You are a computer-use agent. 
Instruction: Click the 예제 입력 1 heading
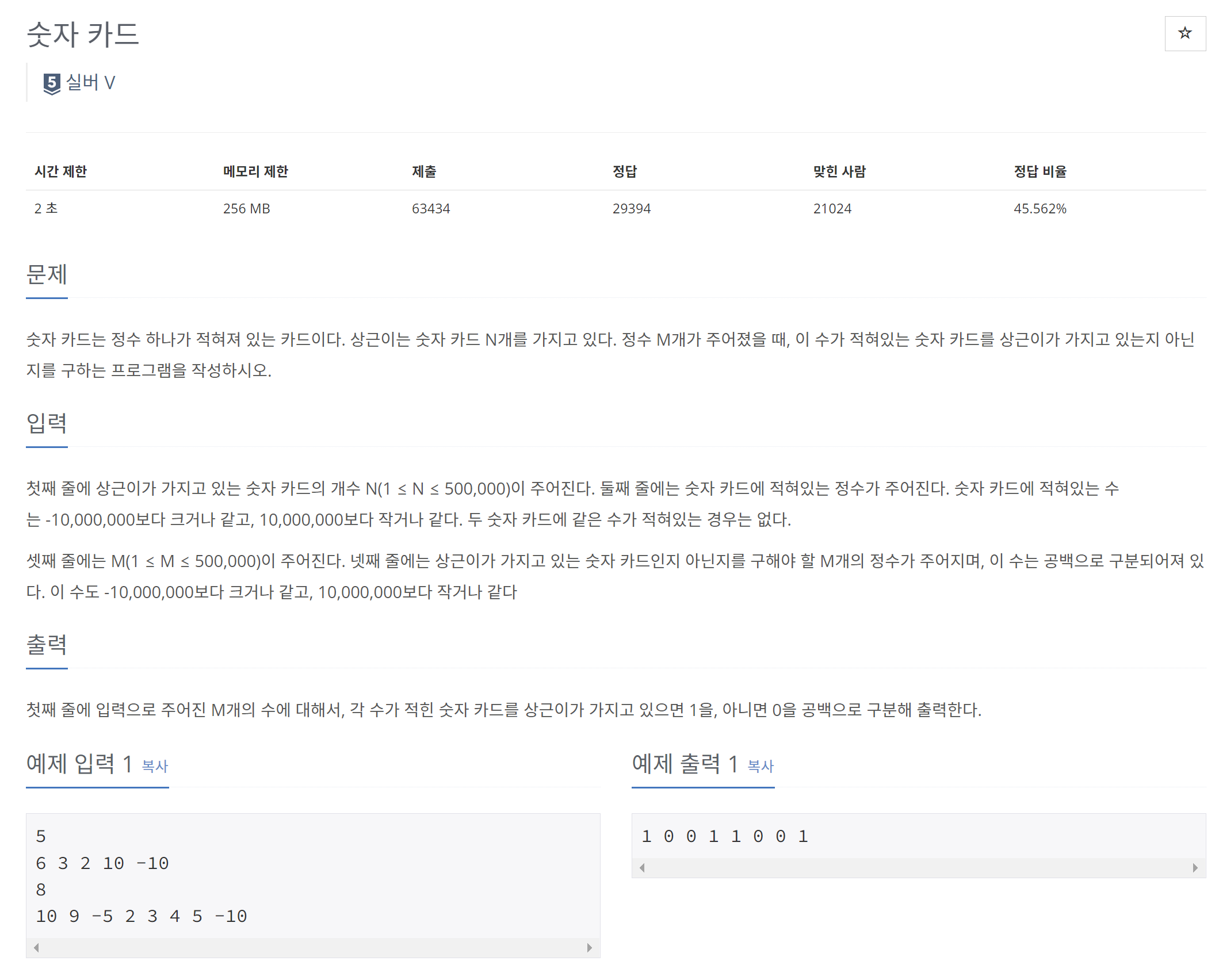[79, 764]
